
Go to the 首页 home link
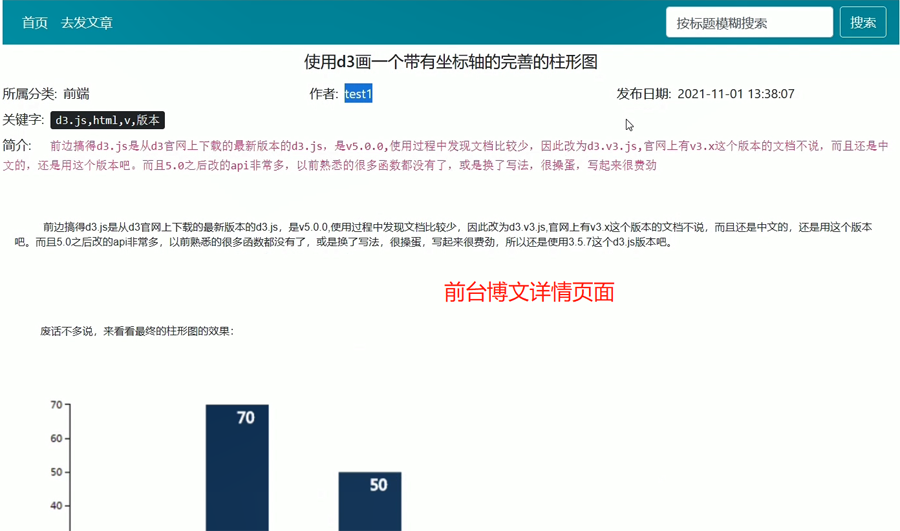click(x=34, y=23)
